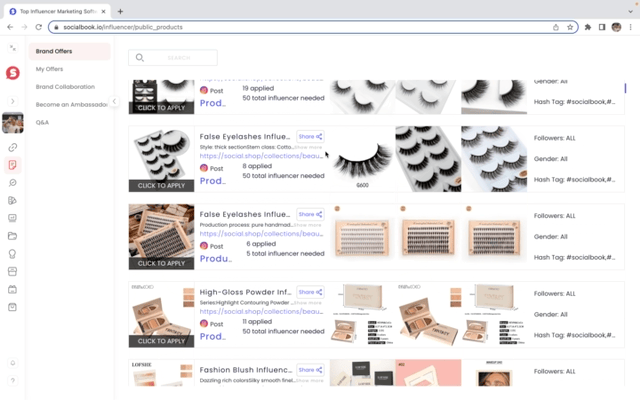640x400 pixels.
Task: Expand the left sidebar with the chevron arrow
Action: pyautogui.click(x=13, y=101)
